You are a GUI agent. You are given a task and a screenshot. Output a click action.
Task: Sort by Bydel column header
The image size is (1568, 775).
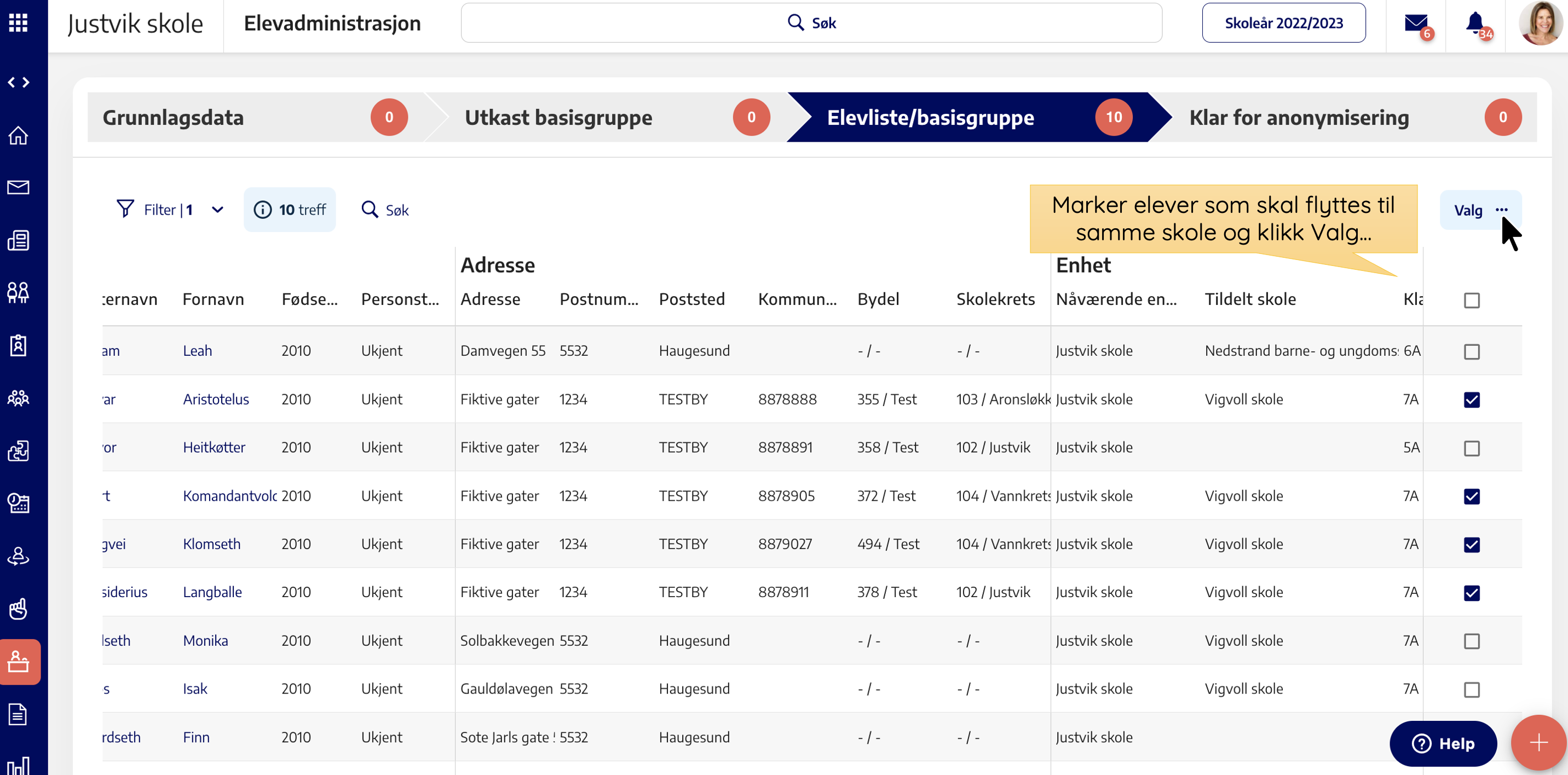[878, 299]
